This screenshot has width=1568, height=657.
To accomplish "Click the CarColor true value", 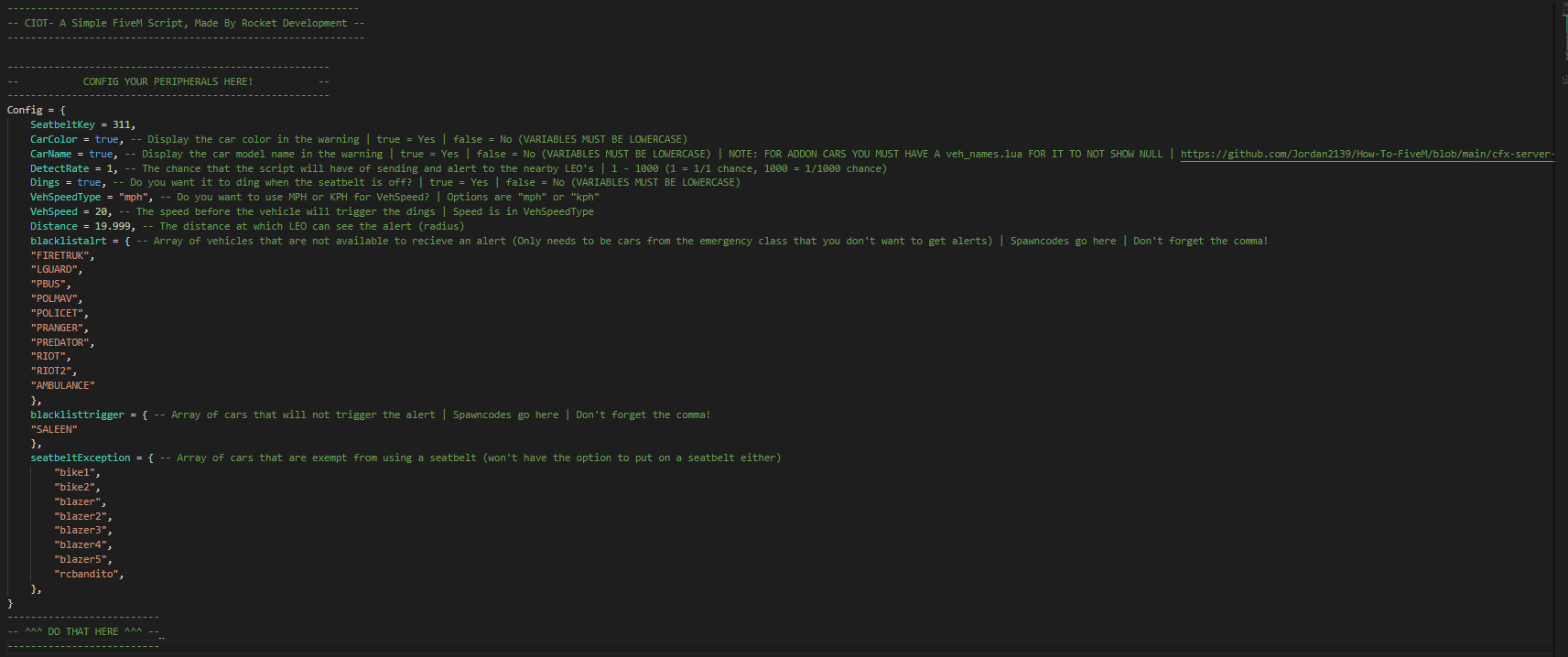I will [106, 139].
